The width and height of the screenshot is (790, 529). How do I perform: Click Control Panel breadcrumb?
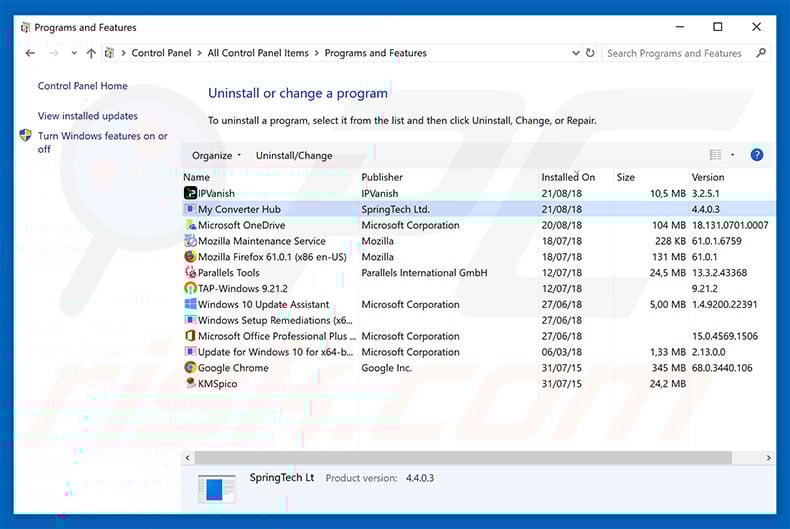(161, 53)
